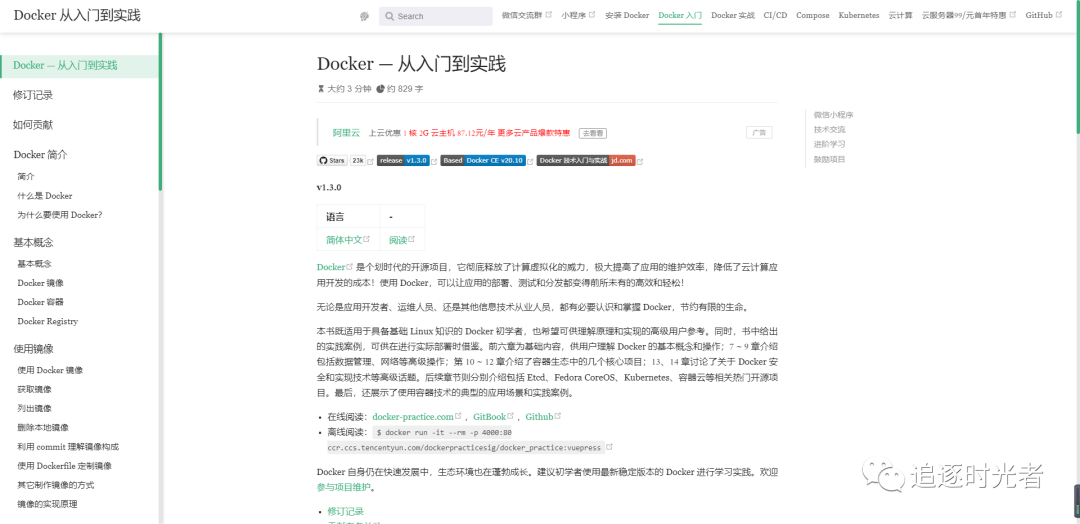Click the hourglass reading time icon
This screenshot has height=524, width=1080.
(321, 89)
